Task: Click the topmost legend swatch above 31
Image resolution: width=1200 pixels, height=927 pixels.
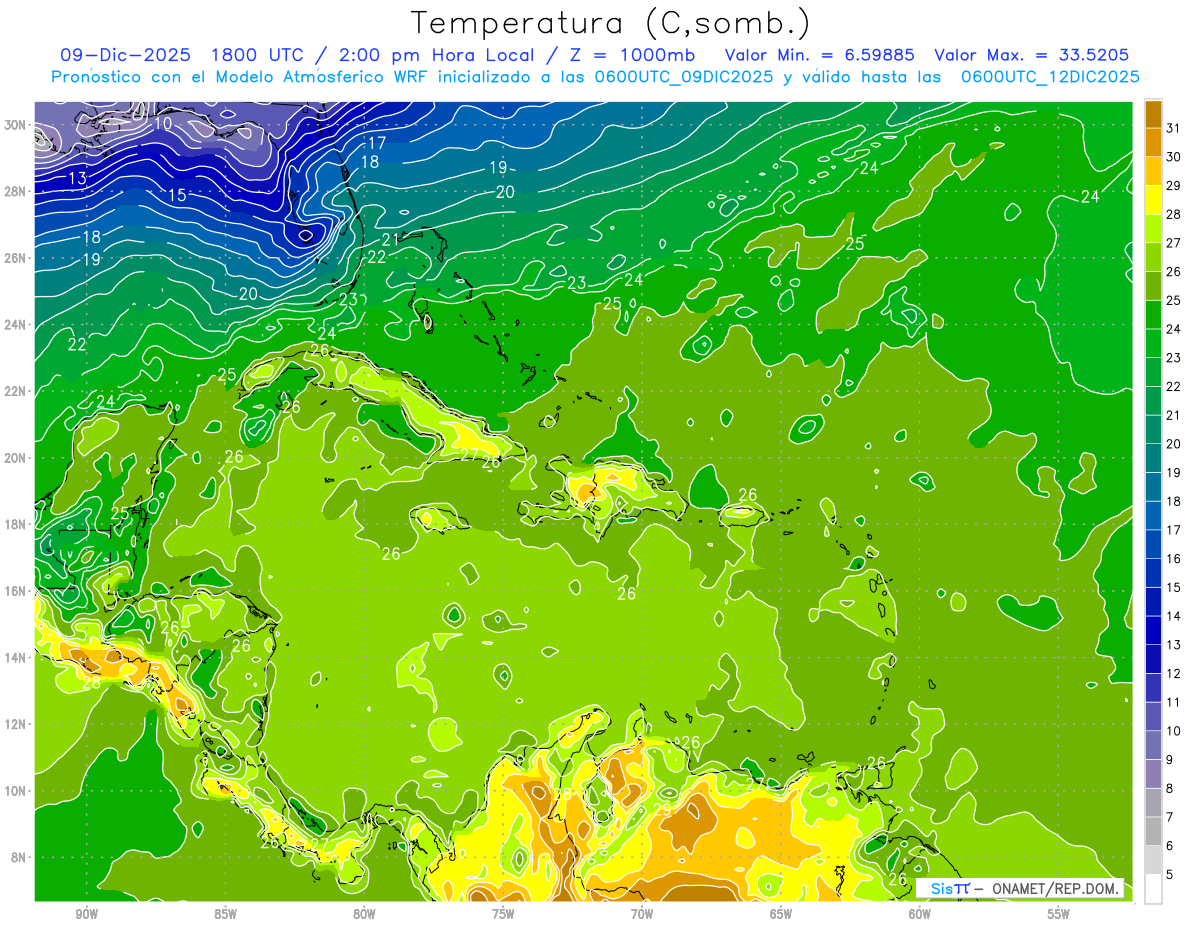Action: click(x=1153, y=114)
